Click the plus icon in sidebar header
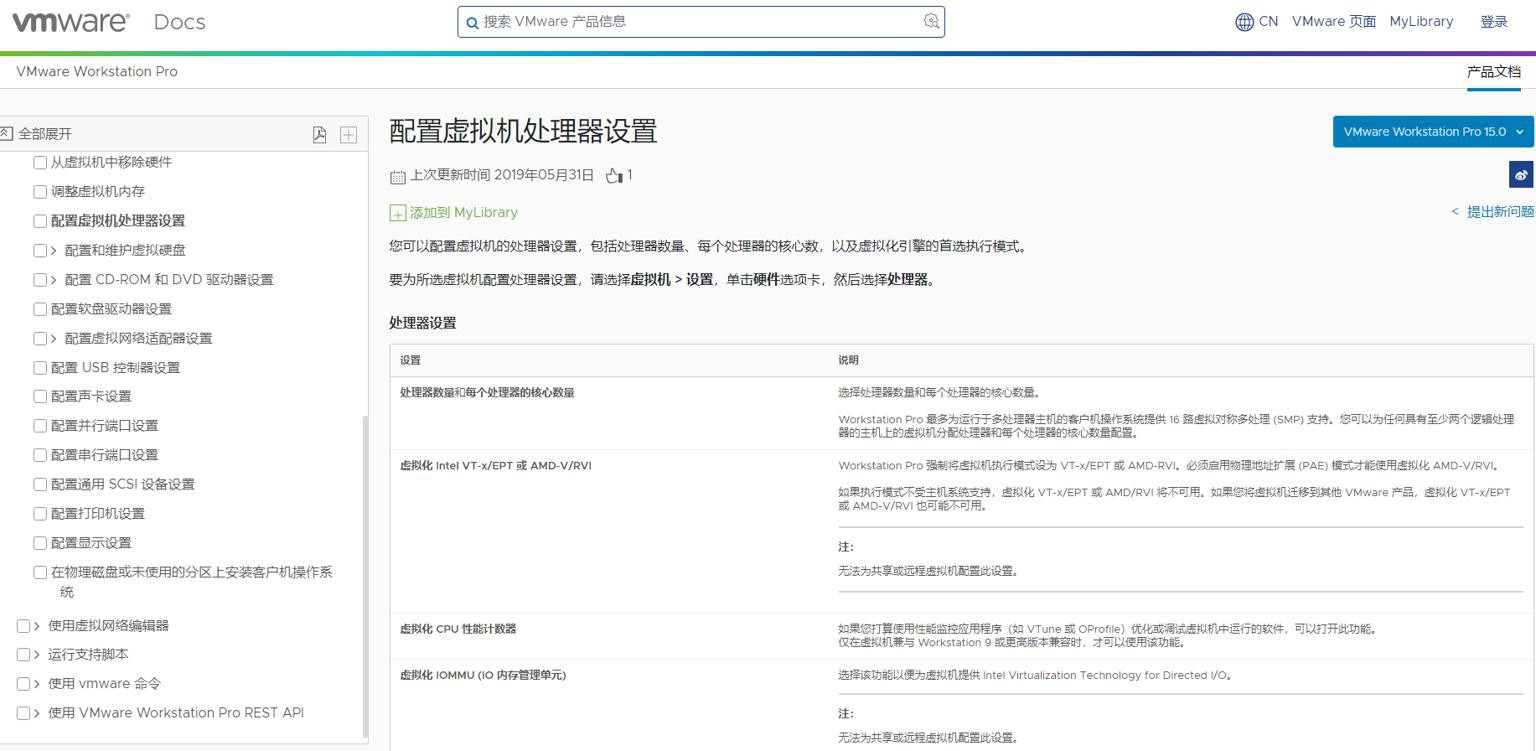Image resolution: width=1536 pixels, height=751 pixels. [x=348, y=134]
